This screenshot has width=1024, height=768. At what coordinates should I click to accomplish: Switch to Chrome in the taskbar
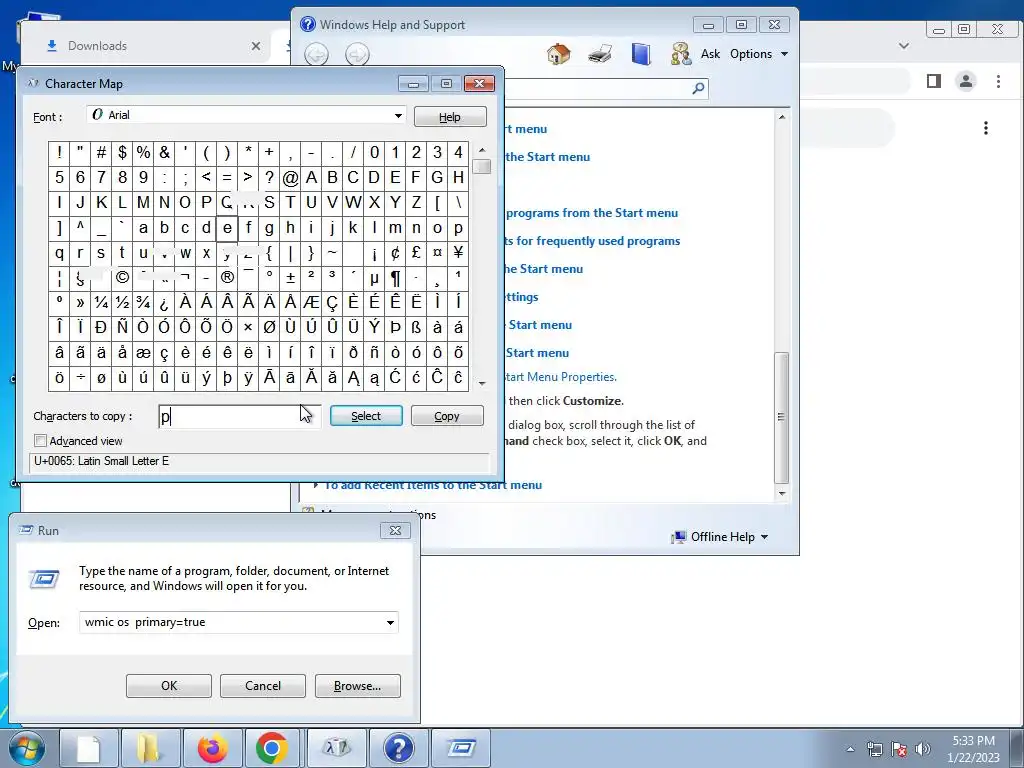272,748
